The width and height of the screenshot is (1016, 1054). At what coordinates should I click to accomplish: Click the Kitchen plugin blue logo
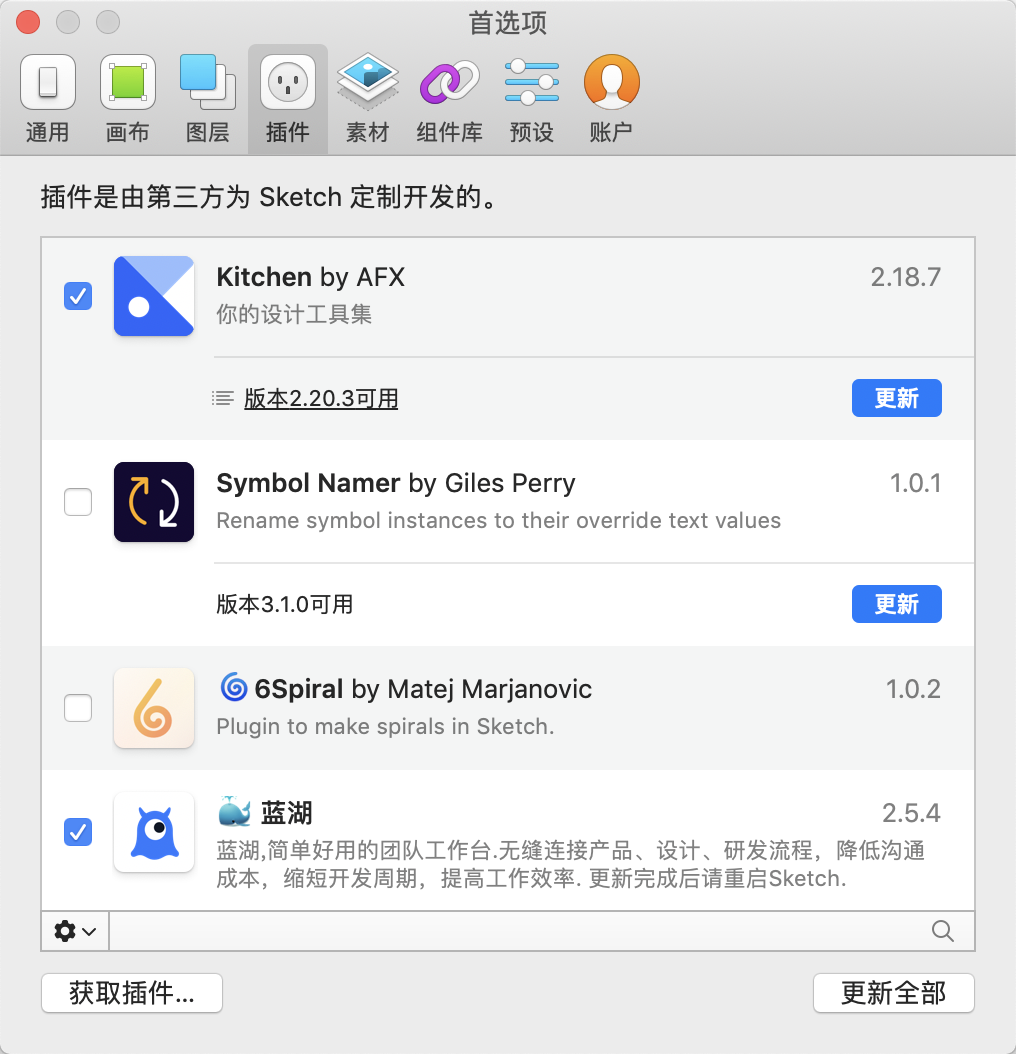point(154,296)
